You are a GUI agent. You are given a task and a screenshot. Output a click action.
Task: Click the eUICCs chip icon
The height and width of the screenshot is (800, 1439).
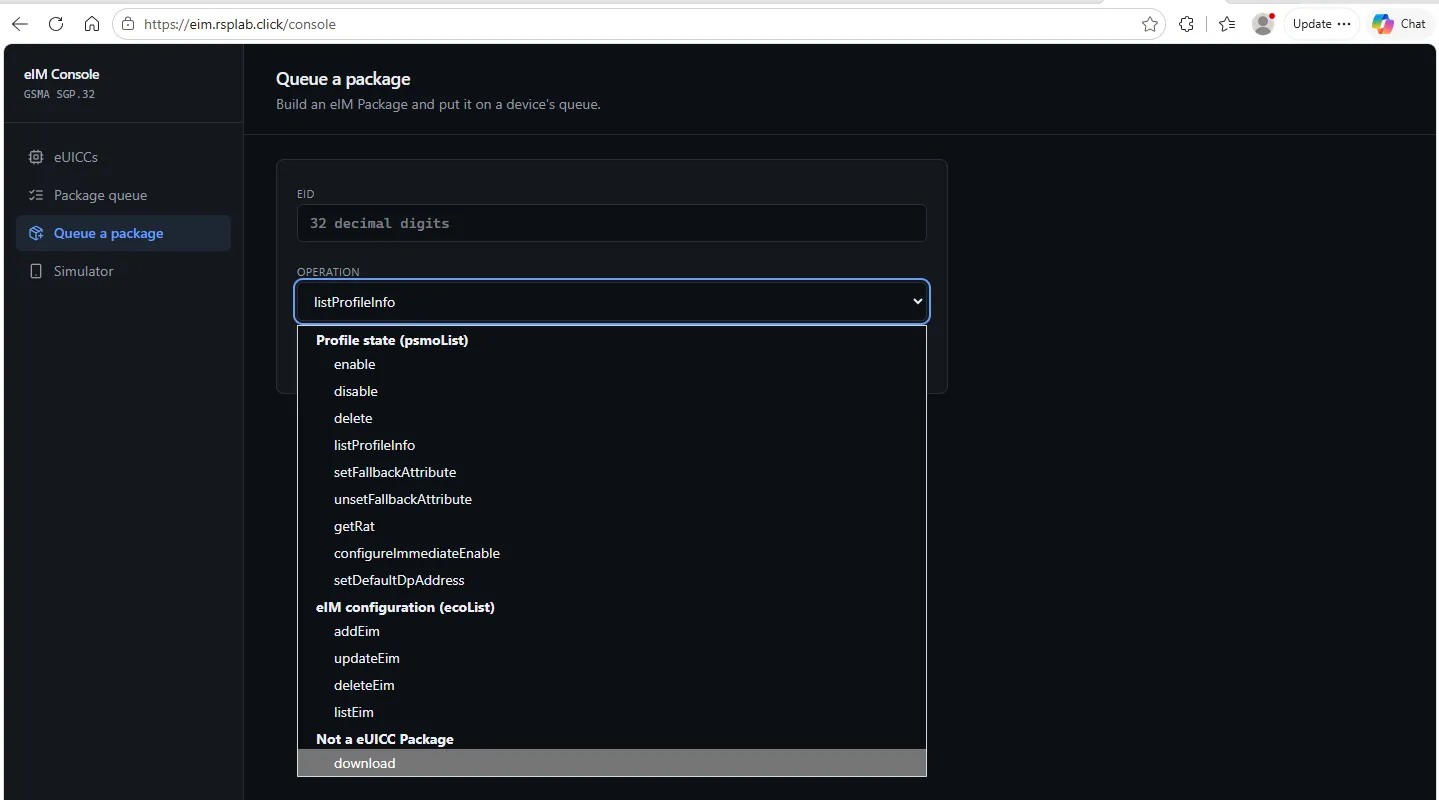(x=36, y=157)
